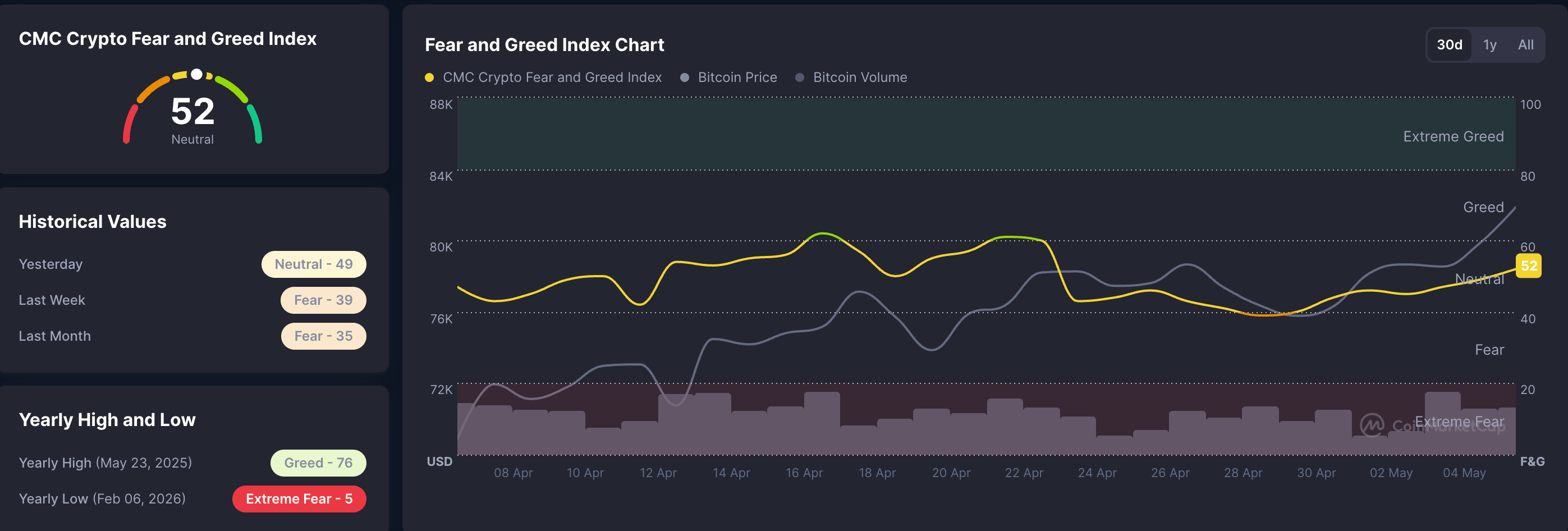Click the F&G axis unit label
The width and height of the screenshot is (1568, 531).
pyautogui.click(x=1532, y=461)
